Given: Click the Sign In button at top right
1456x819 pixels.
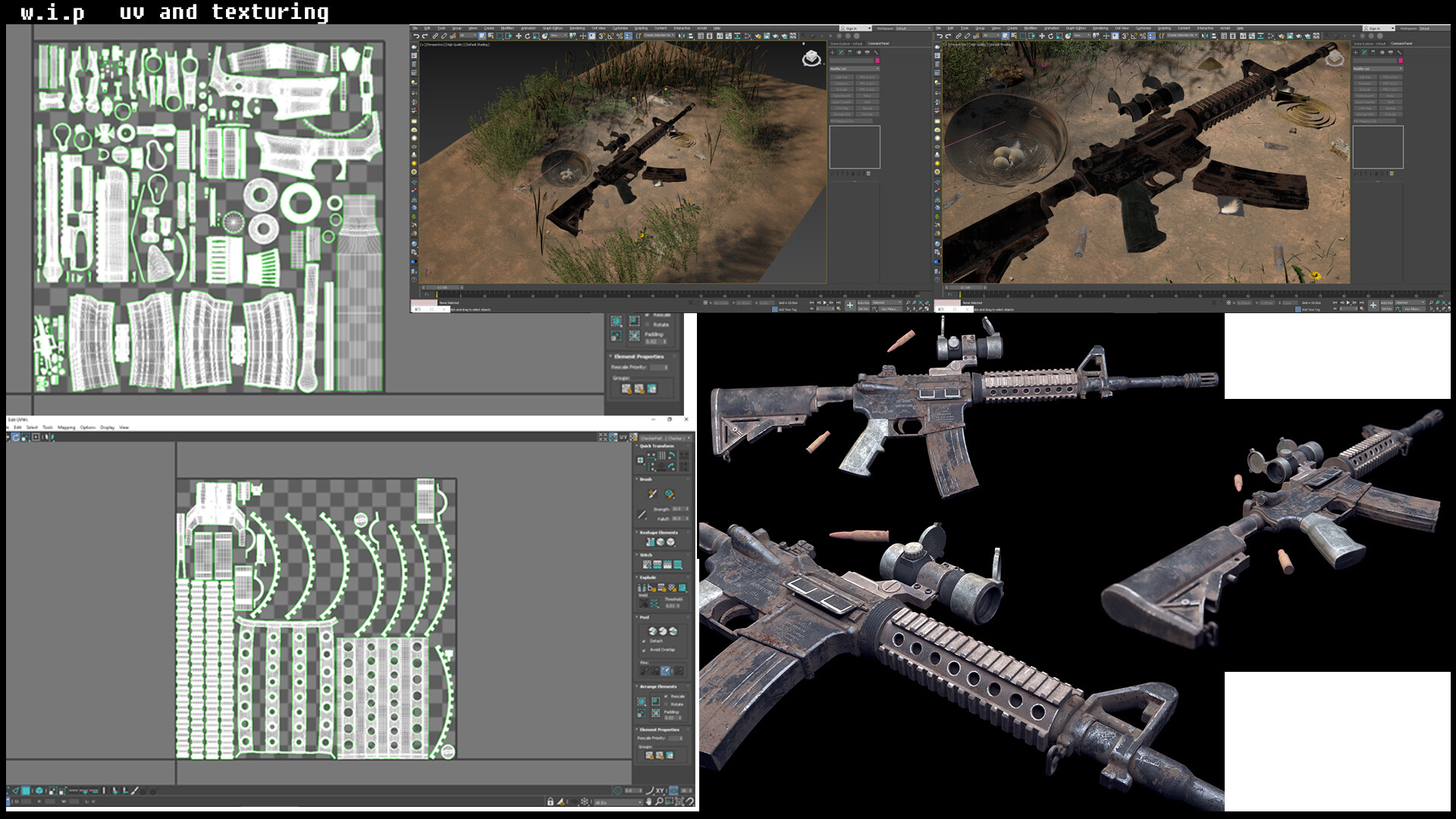Looking at the screenshot, I should click(x=850, y=28).
